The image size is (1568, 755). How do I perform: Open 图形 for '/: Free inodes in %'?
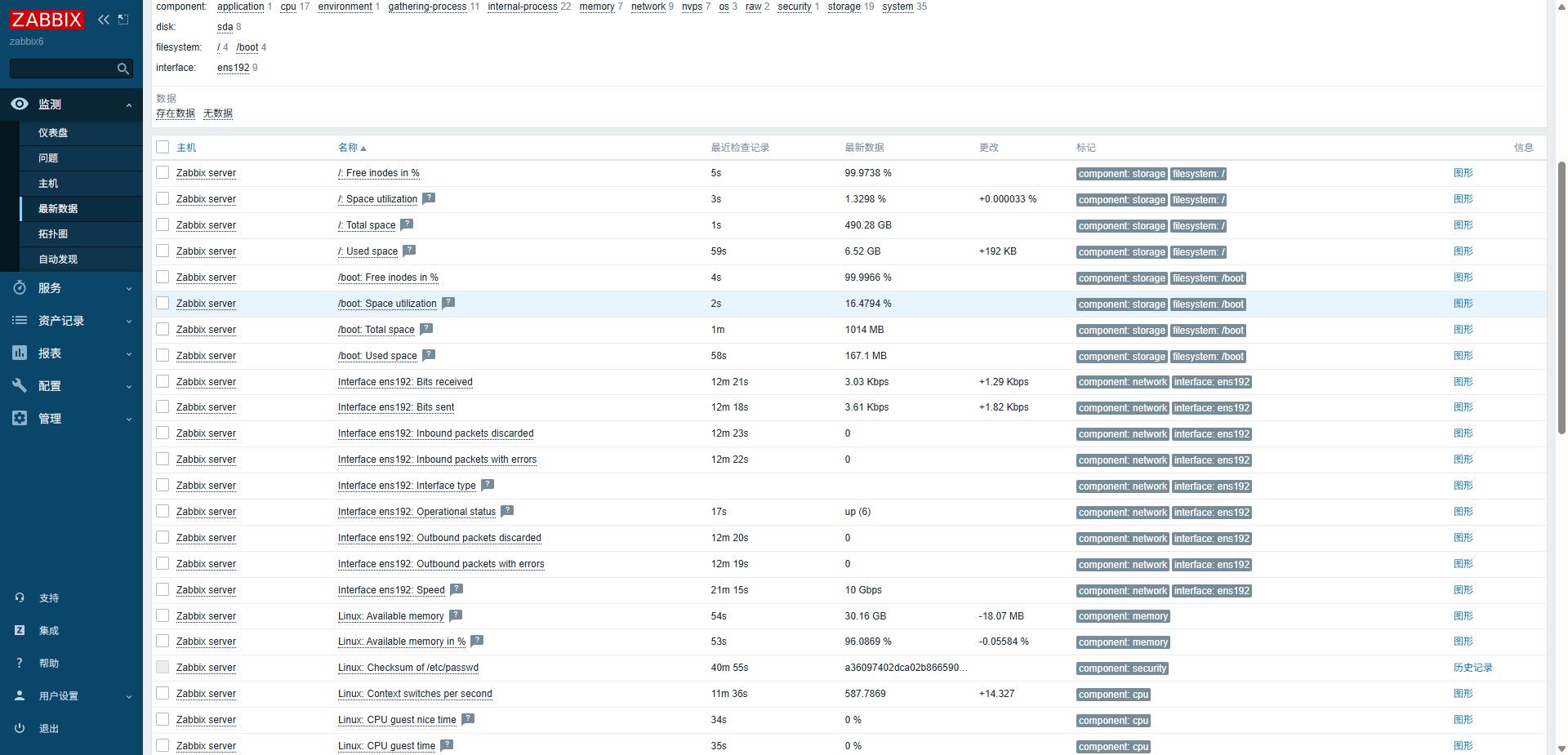[x=1463, y=173]
